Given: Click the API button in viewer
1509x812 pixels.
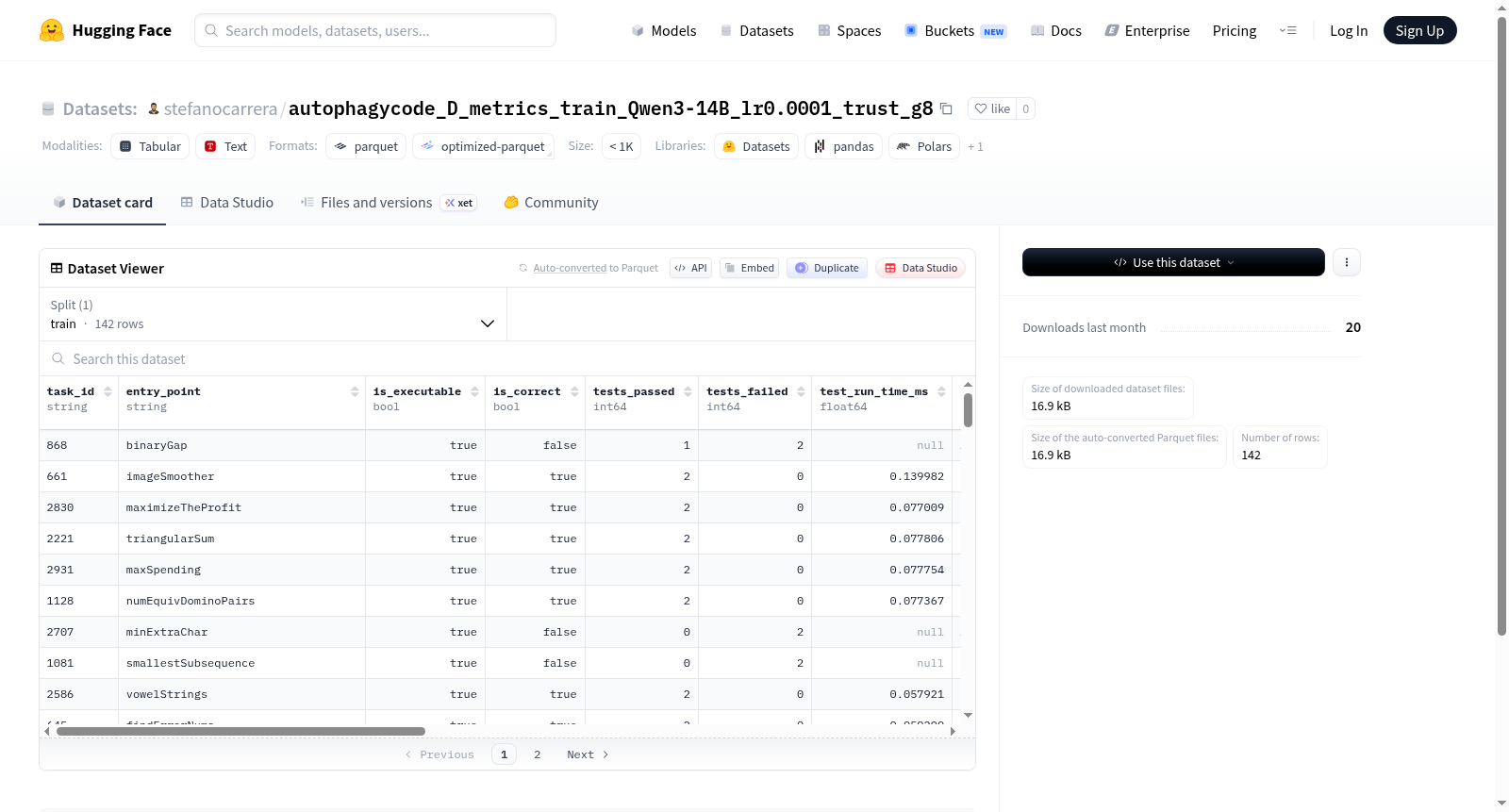Looking at the screenshot, I should click(x=690, y=268).
